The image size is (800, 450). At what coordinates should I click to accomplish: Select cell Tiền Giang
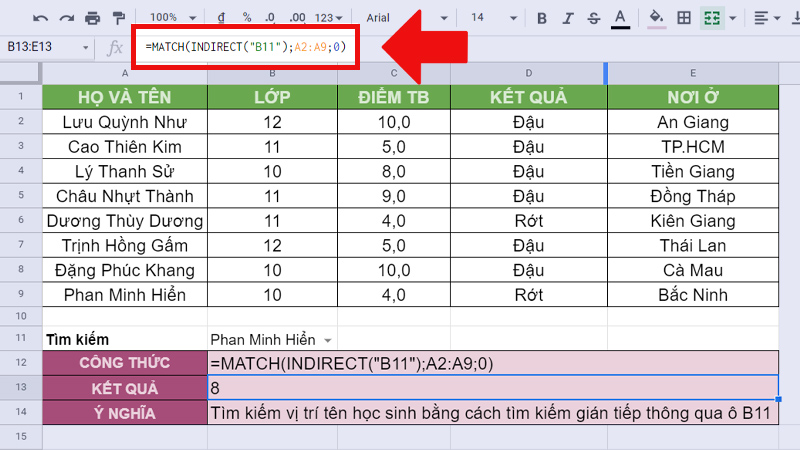click(x=693, y=171)
